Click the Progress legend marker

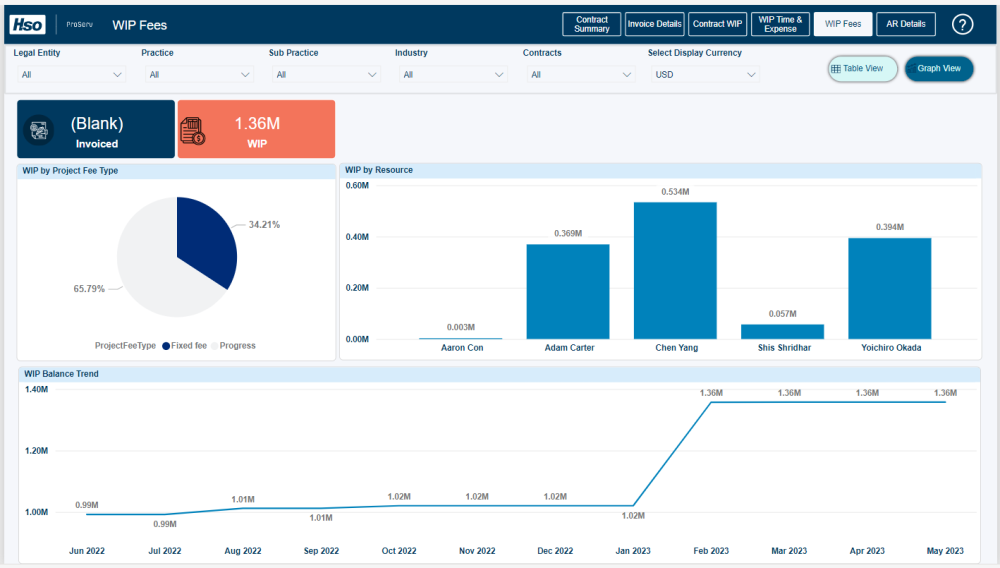point(215,346)
